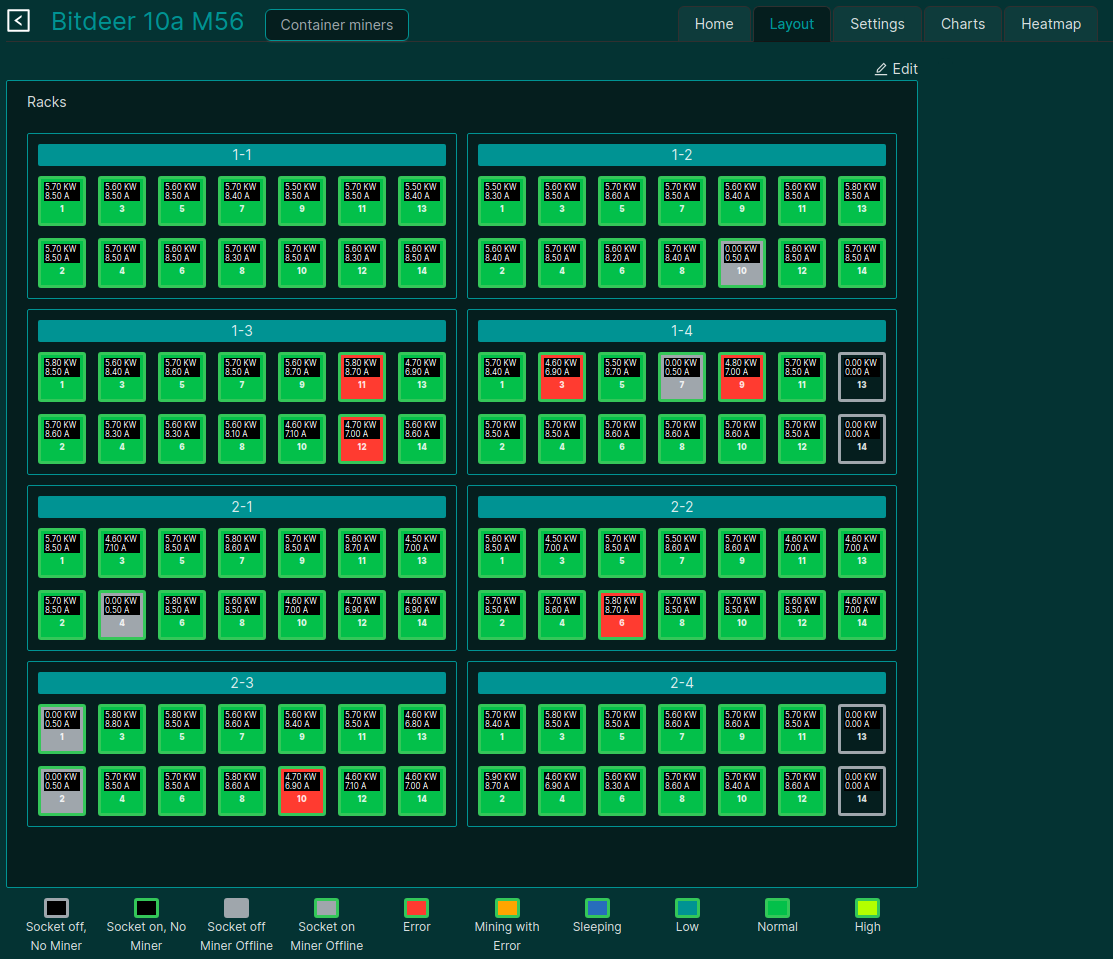1113x959 pixels.
Task: Open miner 14 in rack 1-1
Action: [x=422, y=263]
